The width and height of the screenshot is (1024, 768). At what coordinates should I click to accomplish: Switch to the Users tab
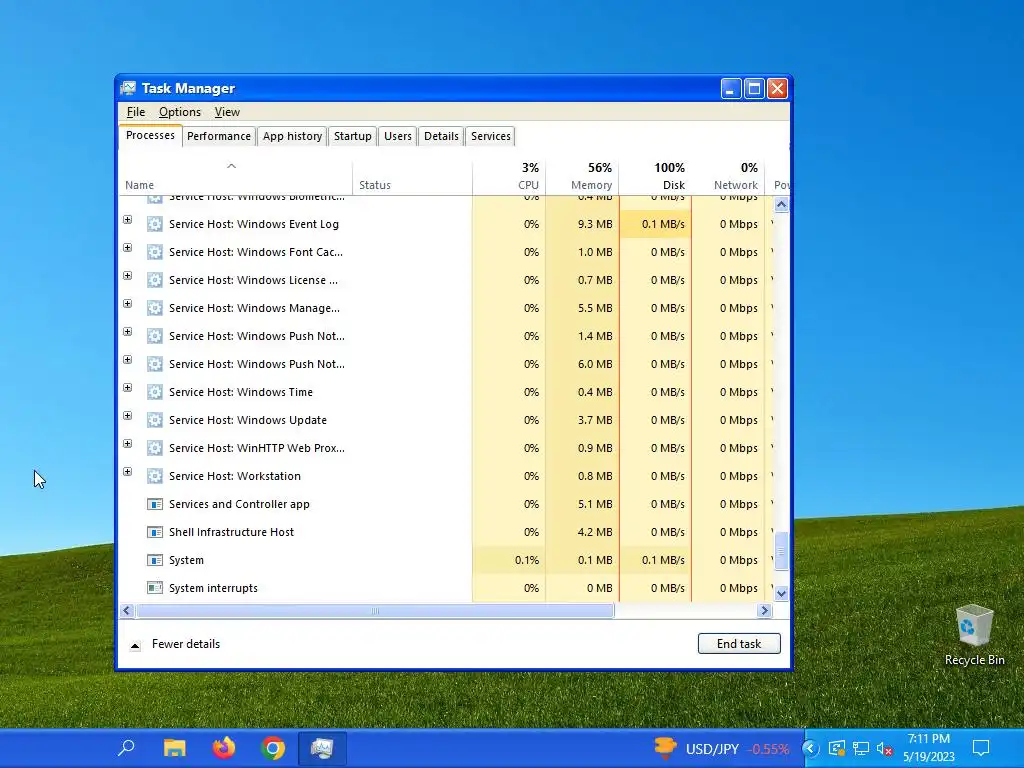click(x=398, y=136)
